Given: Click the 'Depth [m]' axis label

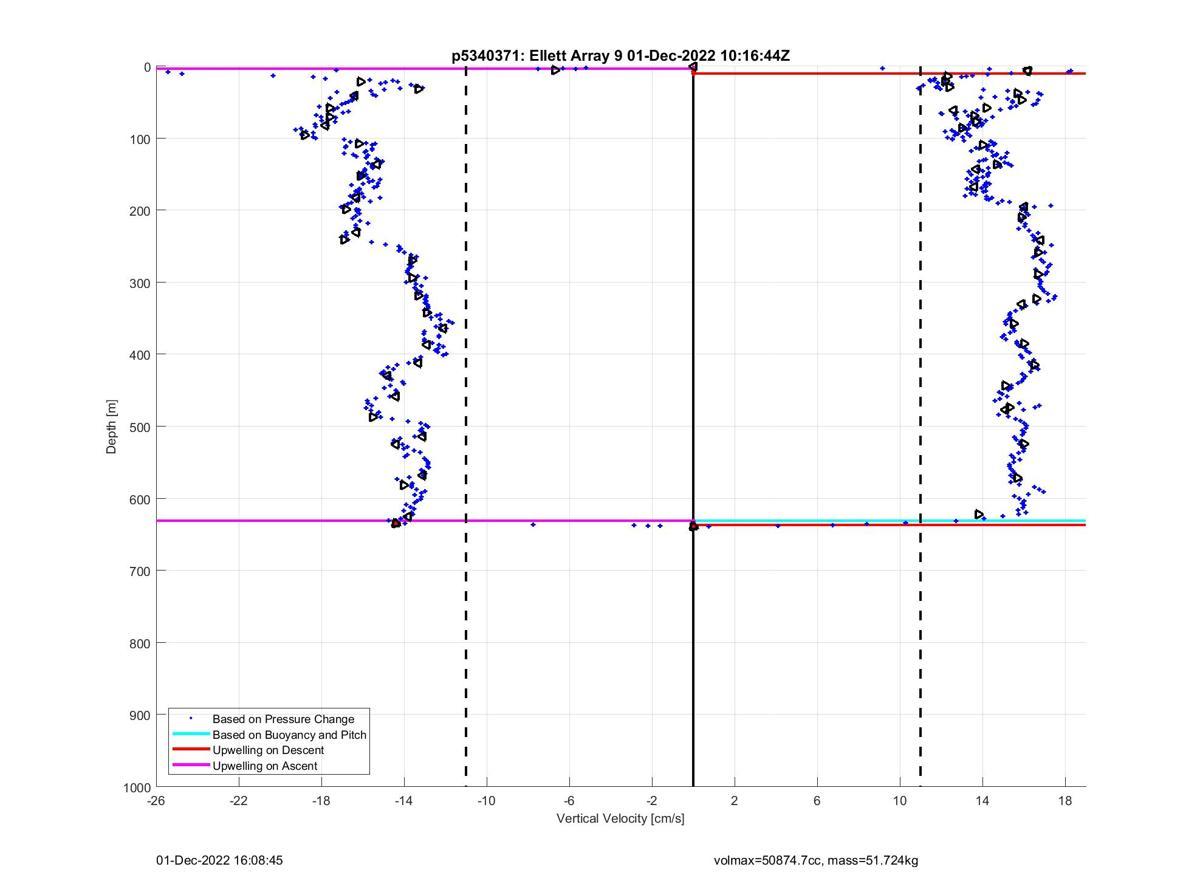Looking at the screenshot, I should pyautogui.click(x=111, y=426).
